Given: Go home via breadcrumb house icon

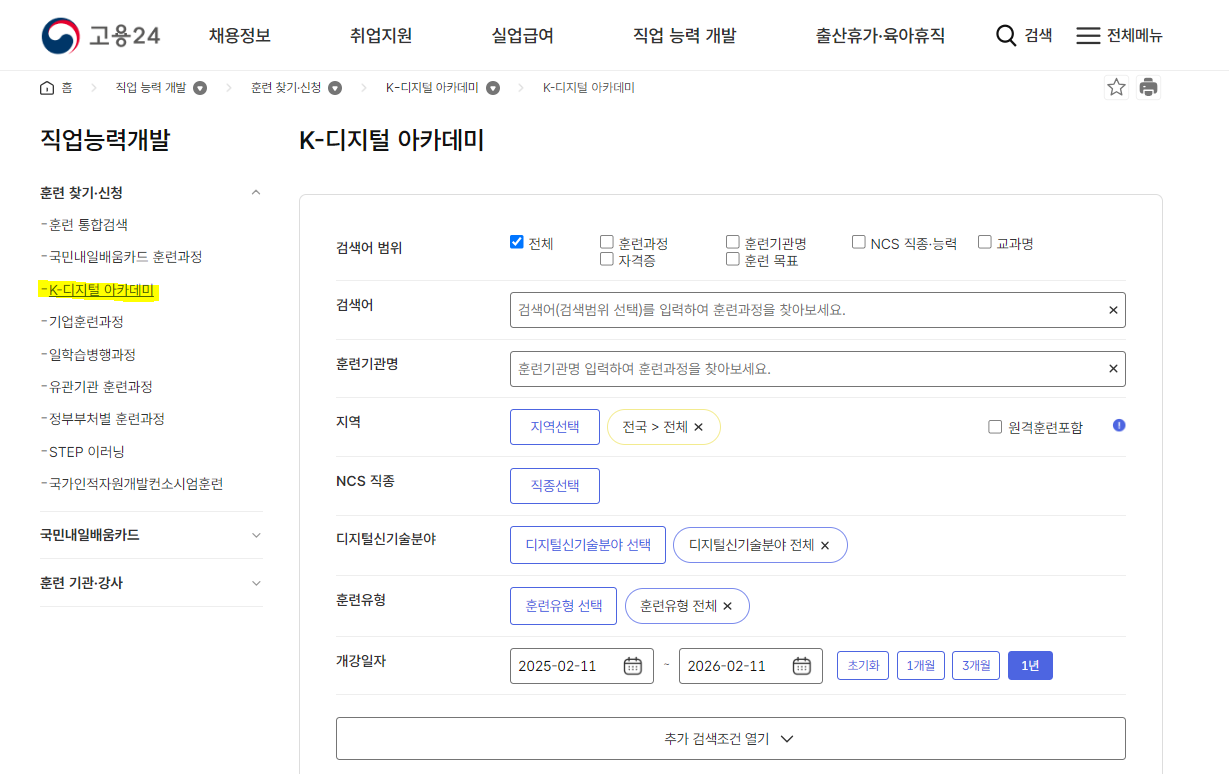Looking at the screenshot, I should tap(47, 88).
